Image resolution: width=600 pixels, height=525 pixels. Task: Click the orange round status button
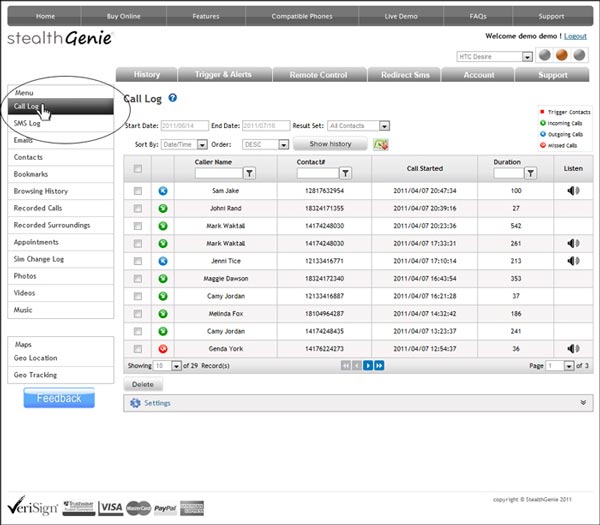click(562, 55)
